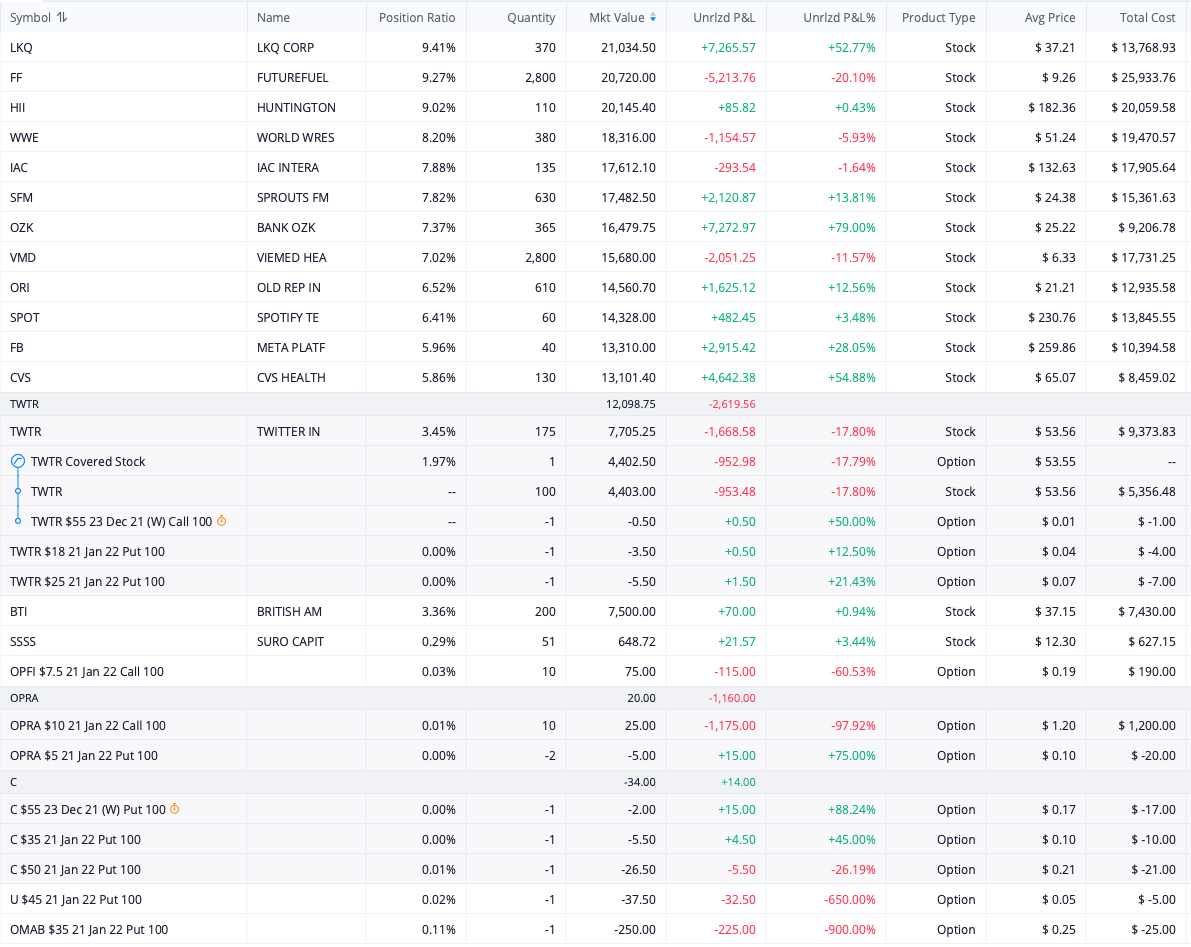This screenshot has height=947, width=1191.
Task: Select TWTR Covered Stock row label
Action: pos(88,461)
